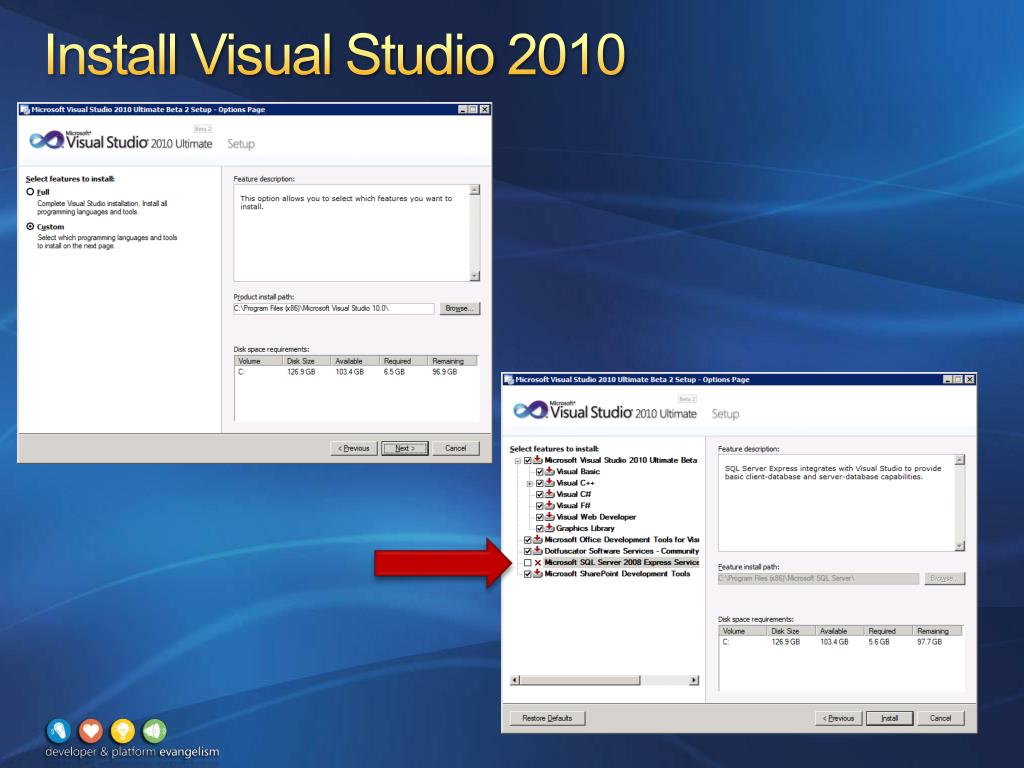Click Previous in the first setup window

pyautogui.click(x=354, y=448)
